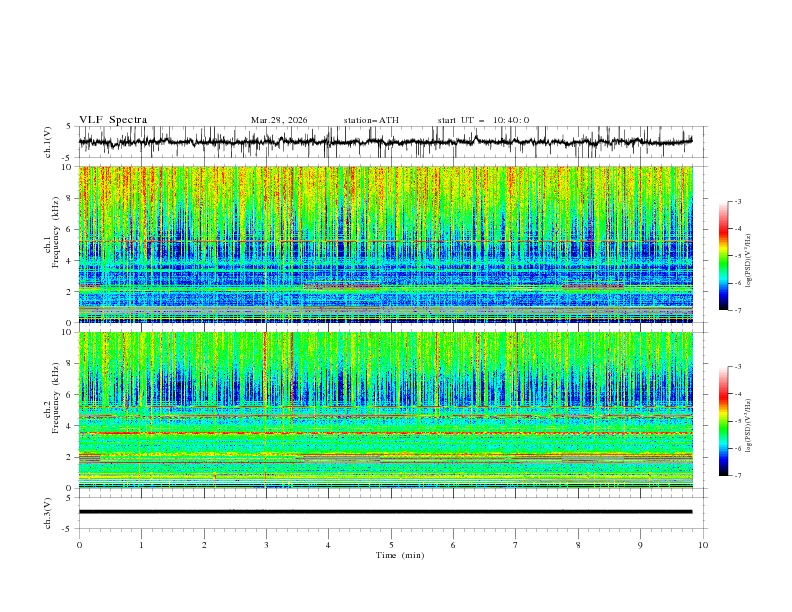792x612 pixels.
Task: Pick the lower log(PSD) color bar for ch.2
Action: pyautogui.click(x=724, y=421)
